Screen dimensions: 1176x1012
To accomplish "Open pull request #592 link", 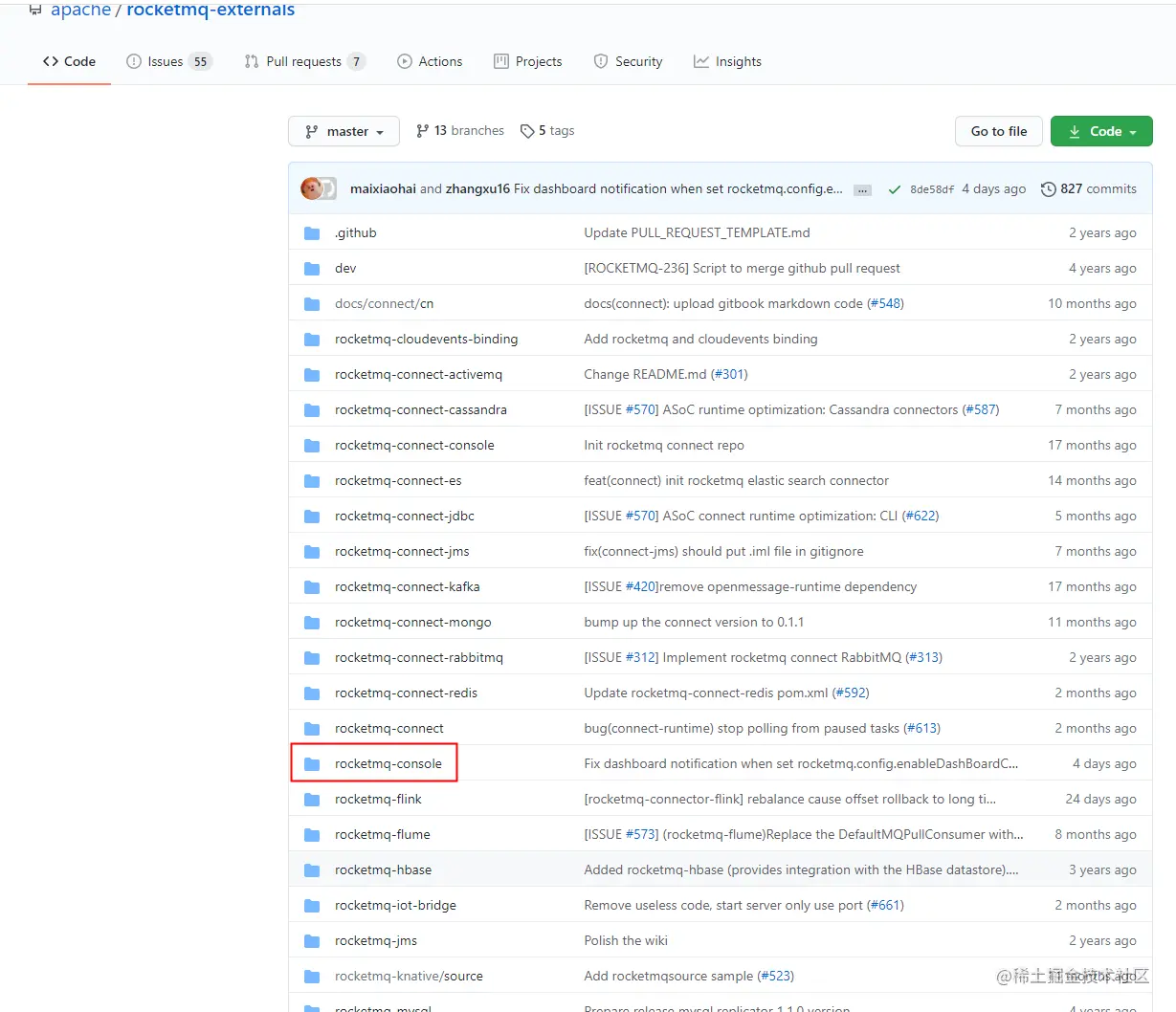I will coord(851,693).
